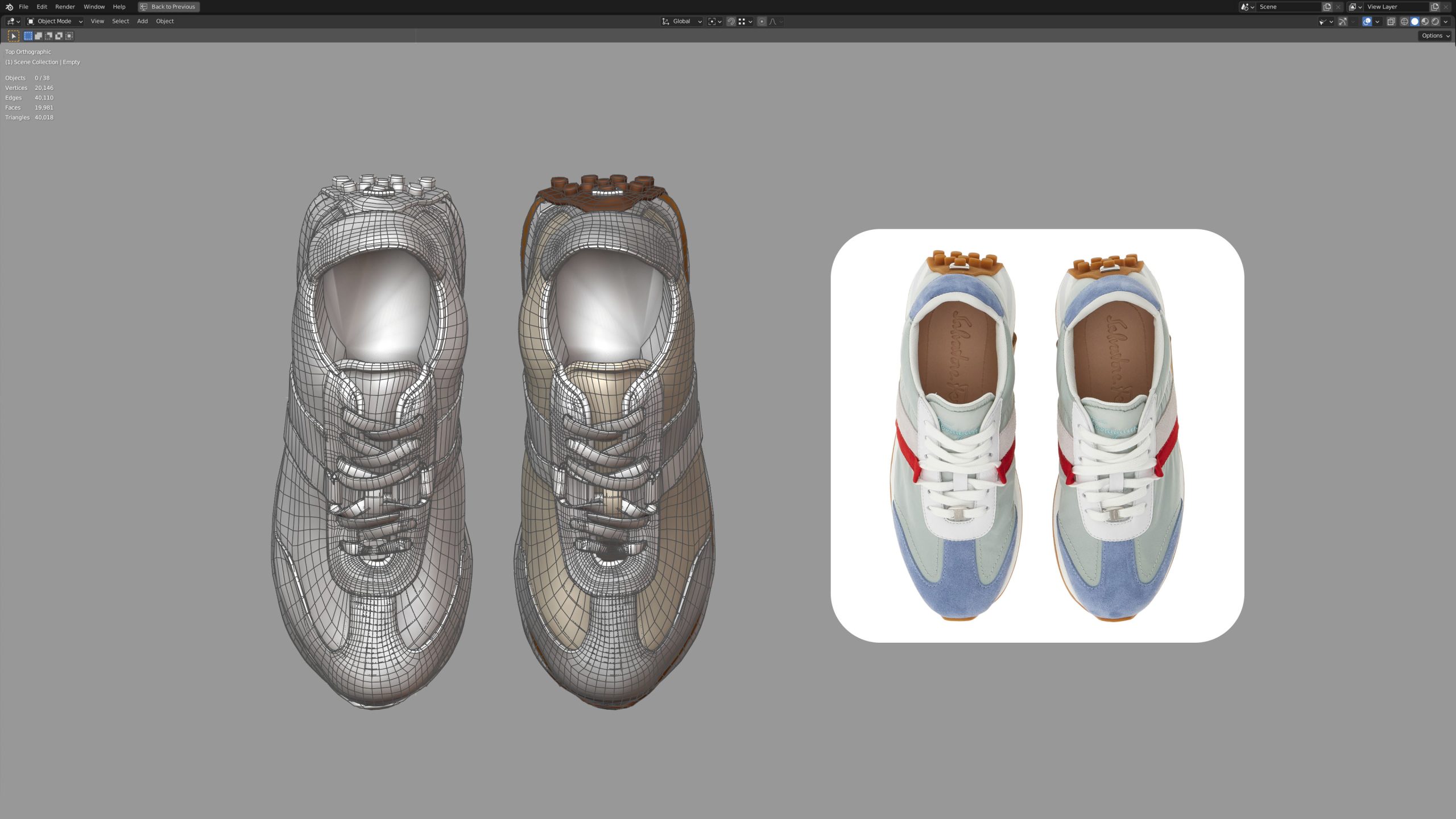Toggle snapping magnet icon

click(x=731, y=21)
